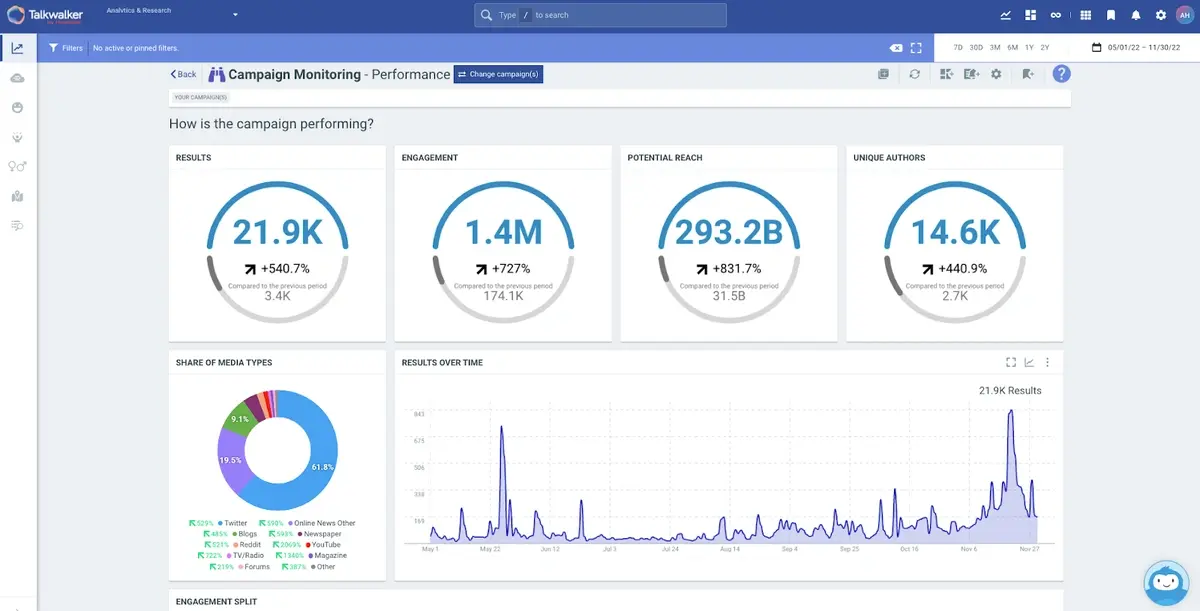Switch Results Over Time to line chart view
This screenshot has height=611, width=1200.
[1030, 362]
